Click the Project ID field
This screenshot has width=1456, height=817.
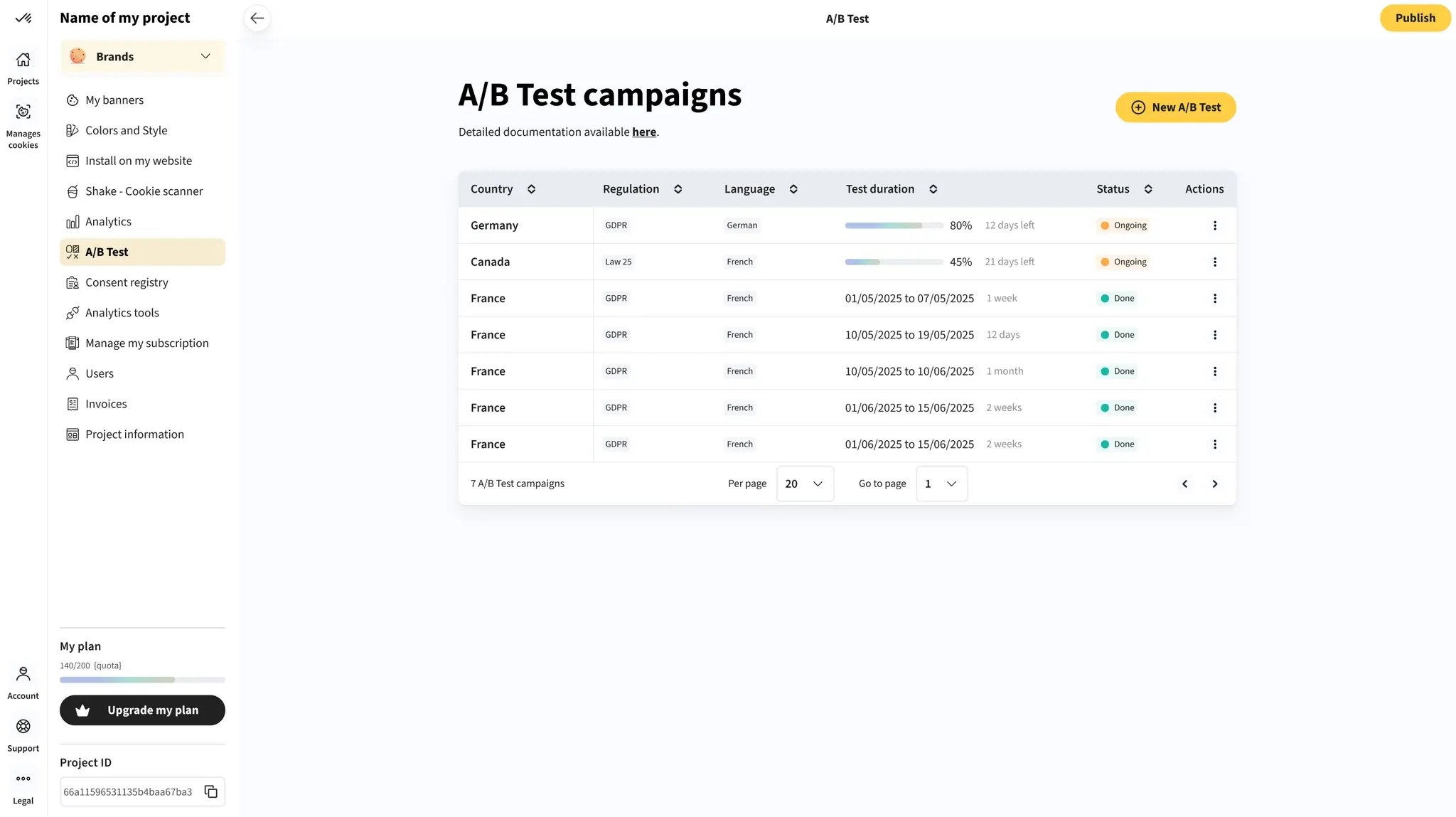[x=142, y=791]
